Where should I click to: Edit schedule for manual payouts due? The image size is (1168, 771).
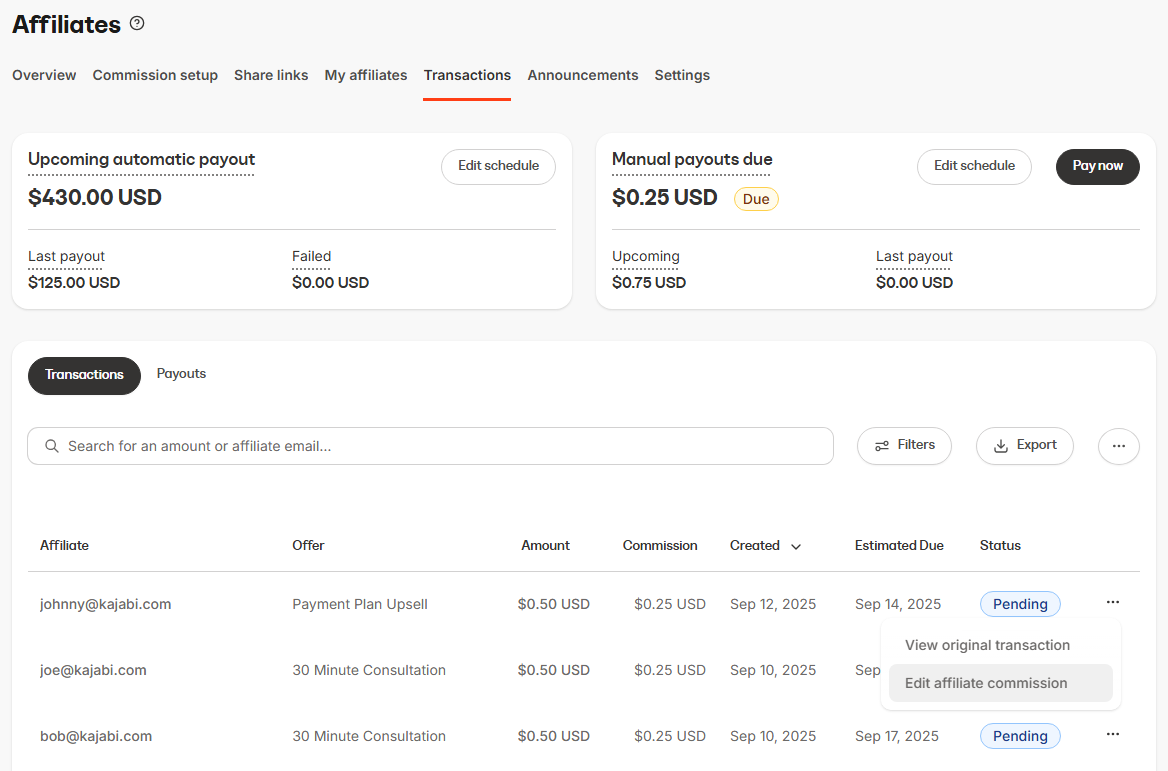(x=974, y=166)
